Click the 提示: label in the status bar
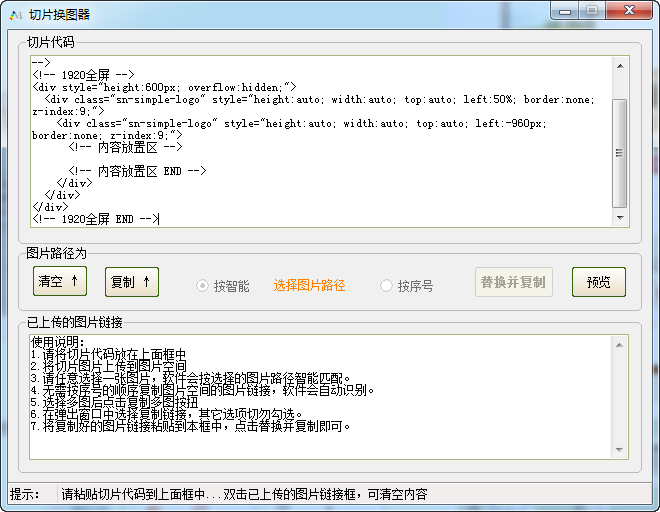Screen dimensions: 660x512 pos(24,494)
